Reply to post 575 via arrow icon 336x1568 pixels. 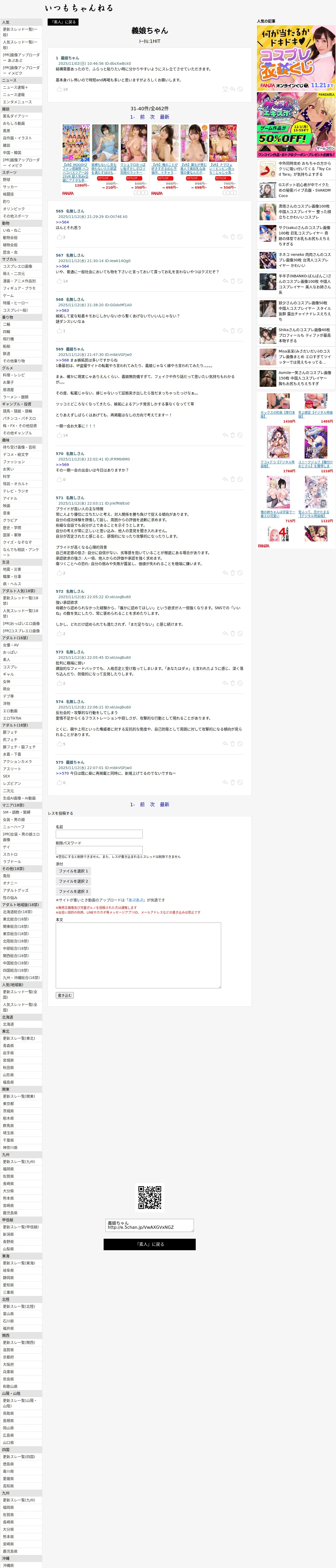225,782
